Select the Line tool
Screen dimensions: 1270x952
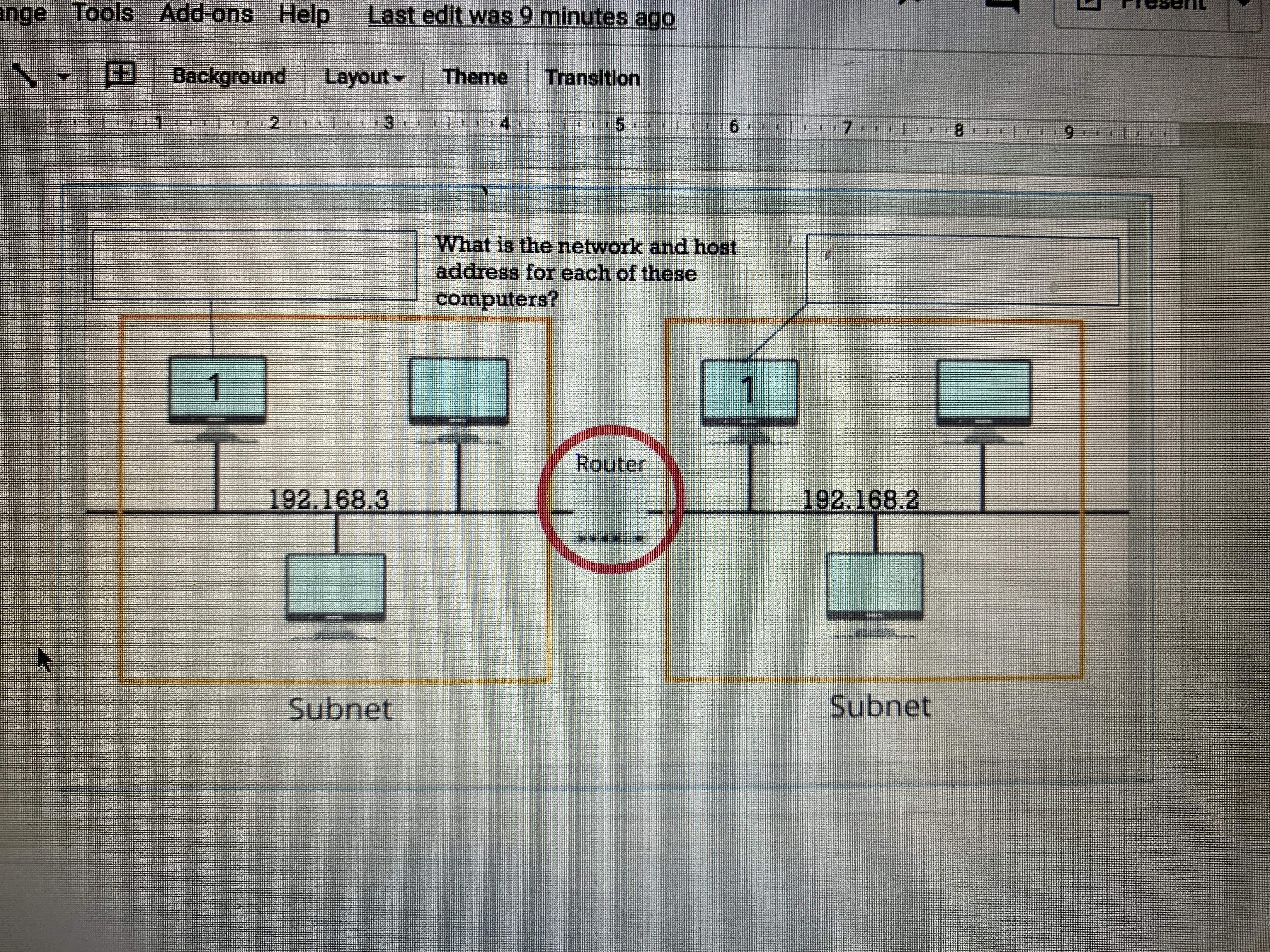(x=24, y=75)
